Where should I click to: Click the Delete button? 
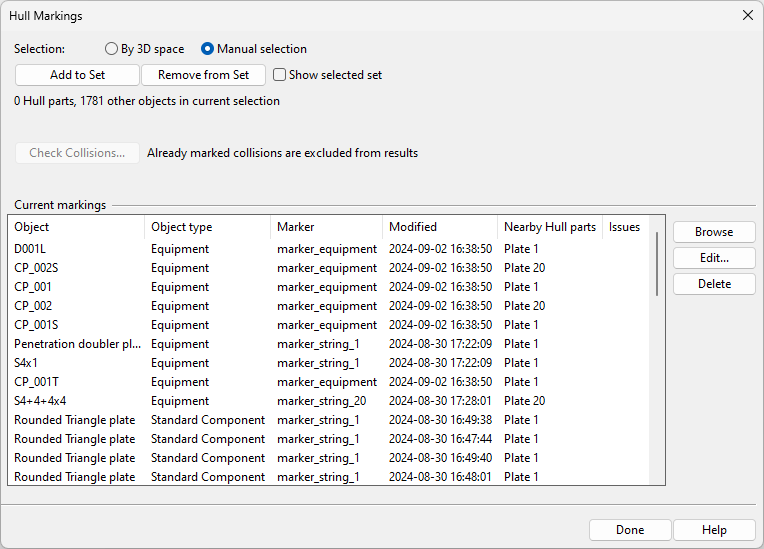coord(714,284)
